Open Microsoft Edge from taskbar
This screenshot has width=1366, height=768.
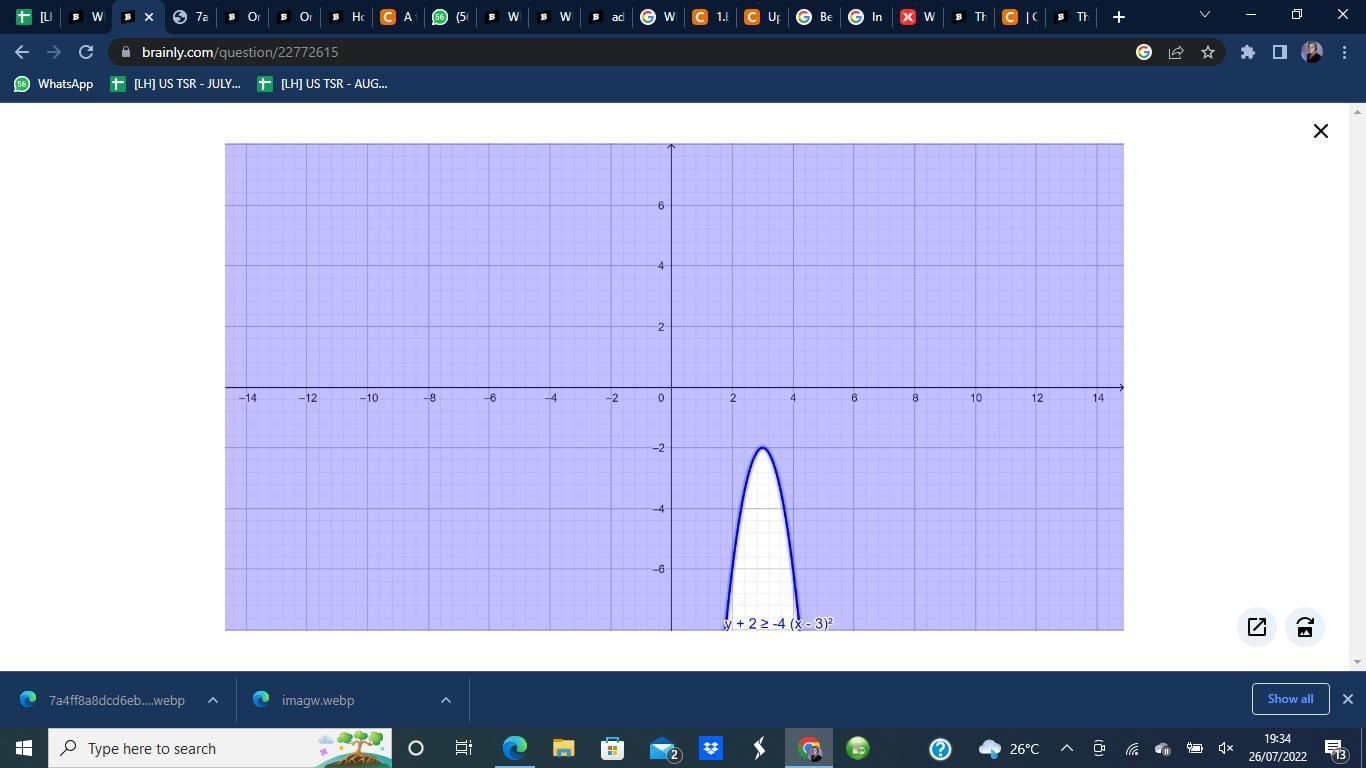515,748
